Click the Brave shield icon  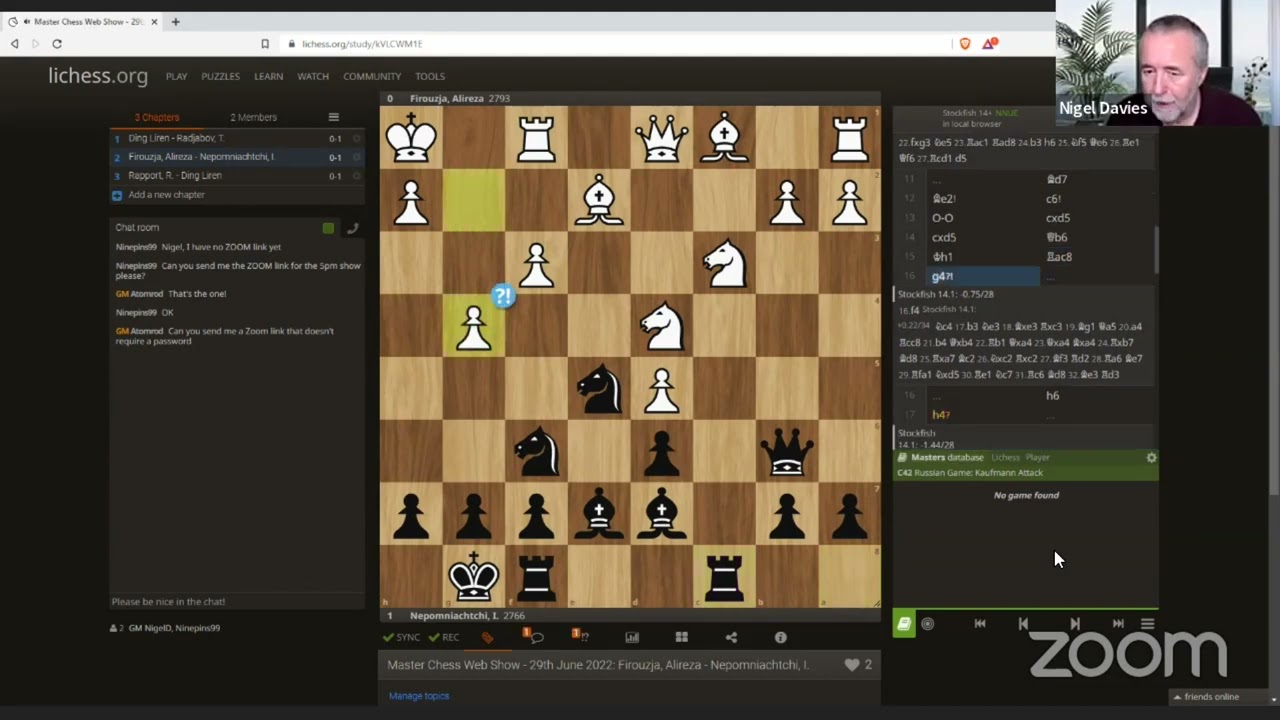(964, 43)
